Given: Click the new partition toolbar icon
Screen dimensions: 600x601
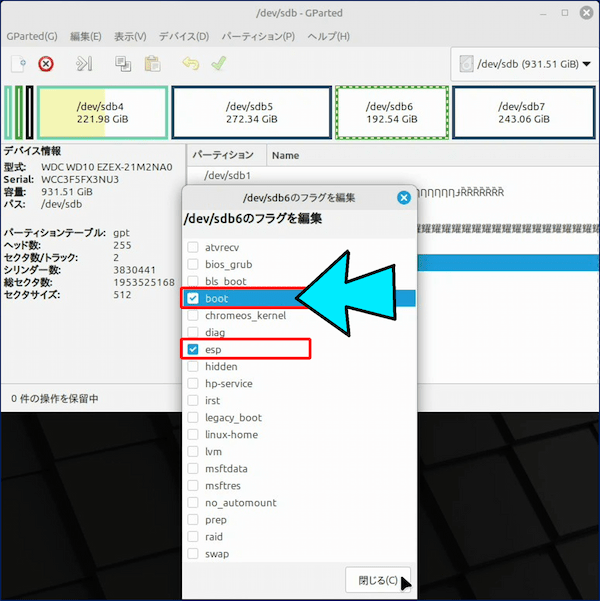Looking at the screenshot, I should click(18, 64).
